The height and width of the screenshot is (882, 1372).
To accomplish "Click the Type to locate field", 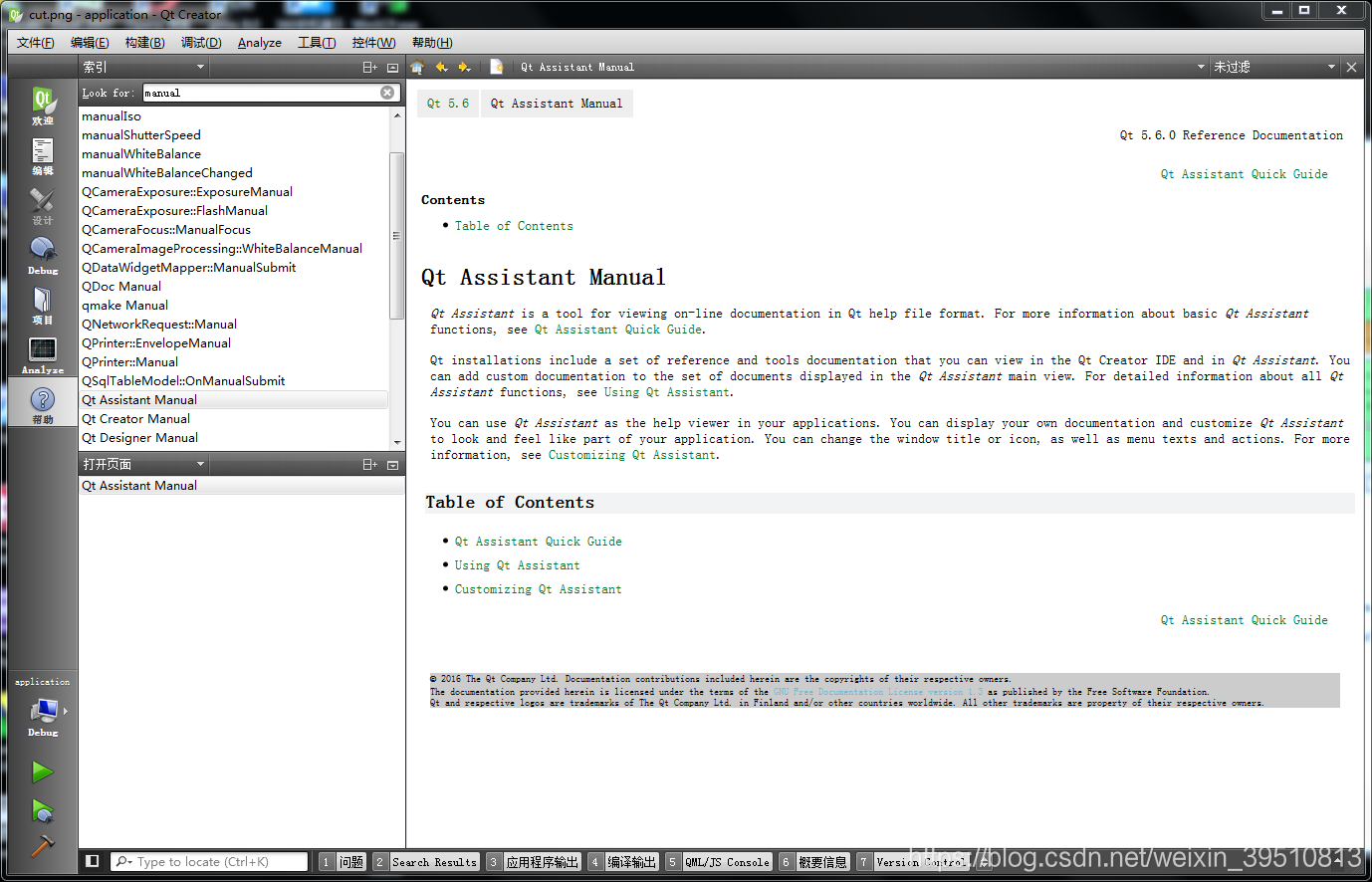I will 208,862.
